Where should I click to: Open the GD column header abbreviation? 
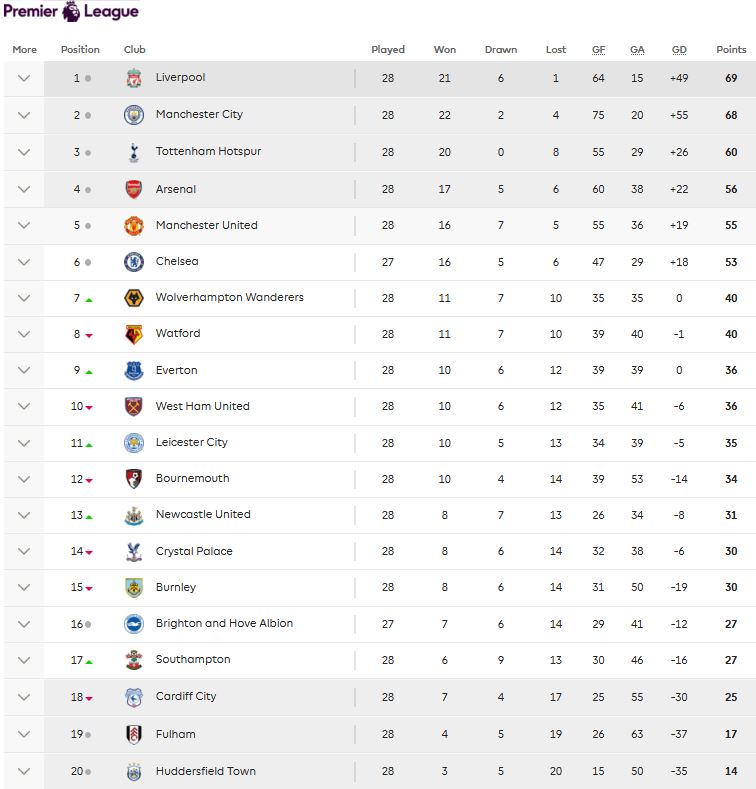[679, 49]
